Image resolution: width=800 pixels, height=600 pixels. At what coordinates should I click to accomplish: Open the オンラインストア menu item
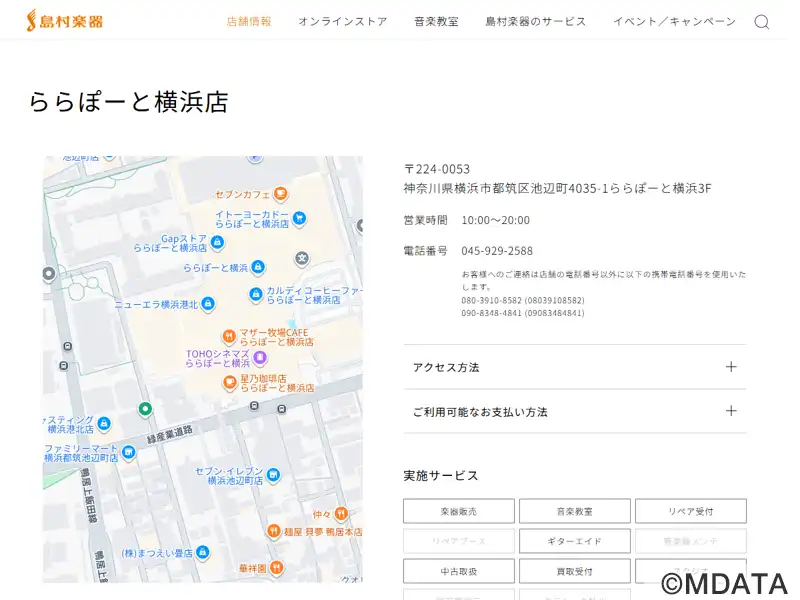[342, 21]
